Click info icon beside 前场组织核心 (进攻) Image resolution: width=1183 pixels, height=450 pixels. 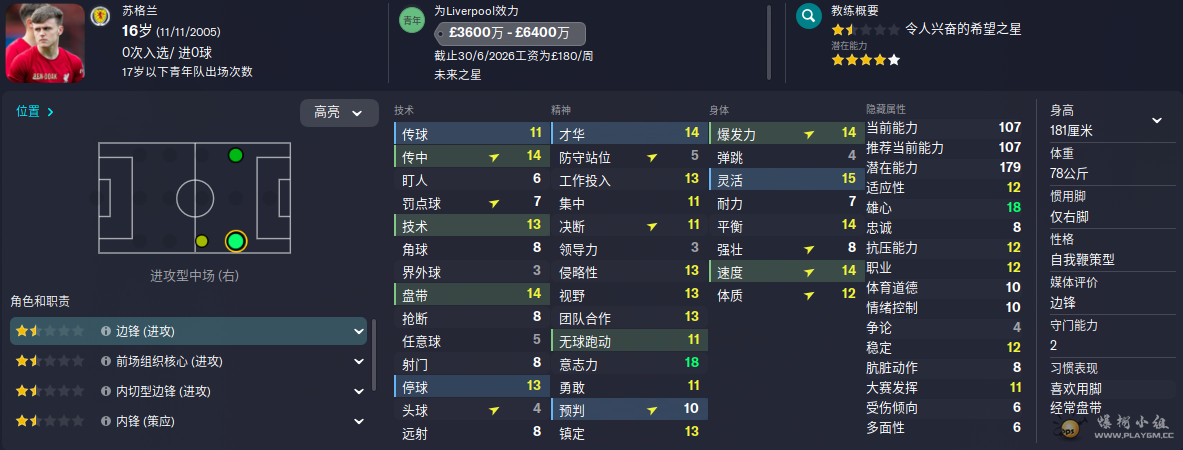[106, 361]
